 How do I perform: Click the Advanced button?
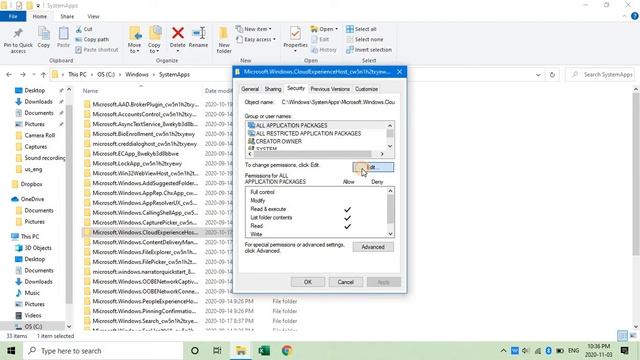pyautogui.click(x=373, y=247)
